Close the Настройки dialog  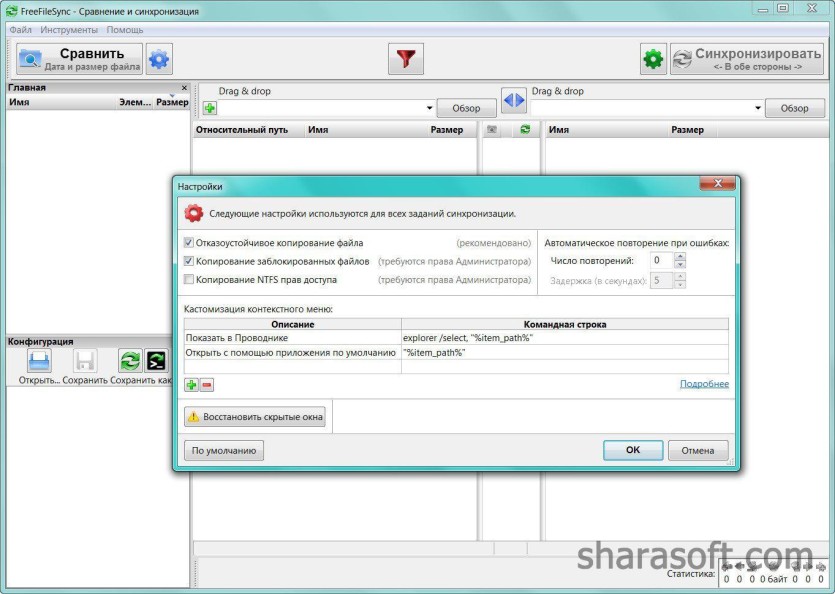coord(717,184)
